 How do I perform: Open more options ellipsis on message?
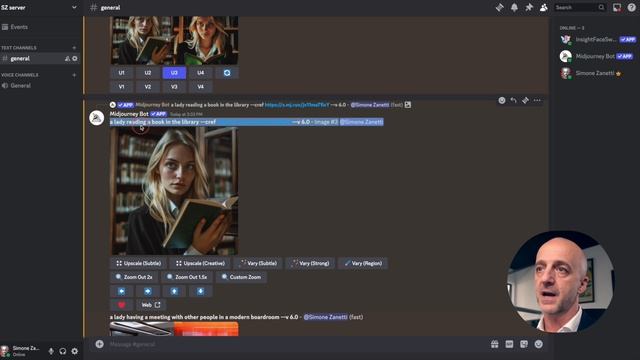(x=537, y=100)
